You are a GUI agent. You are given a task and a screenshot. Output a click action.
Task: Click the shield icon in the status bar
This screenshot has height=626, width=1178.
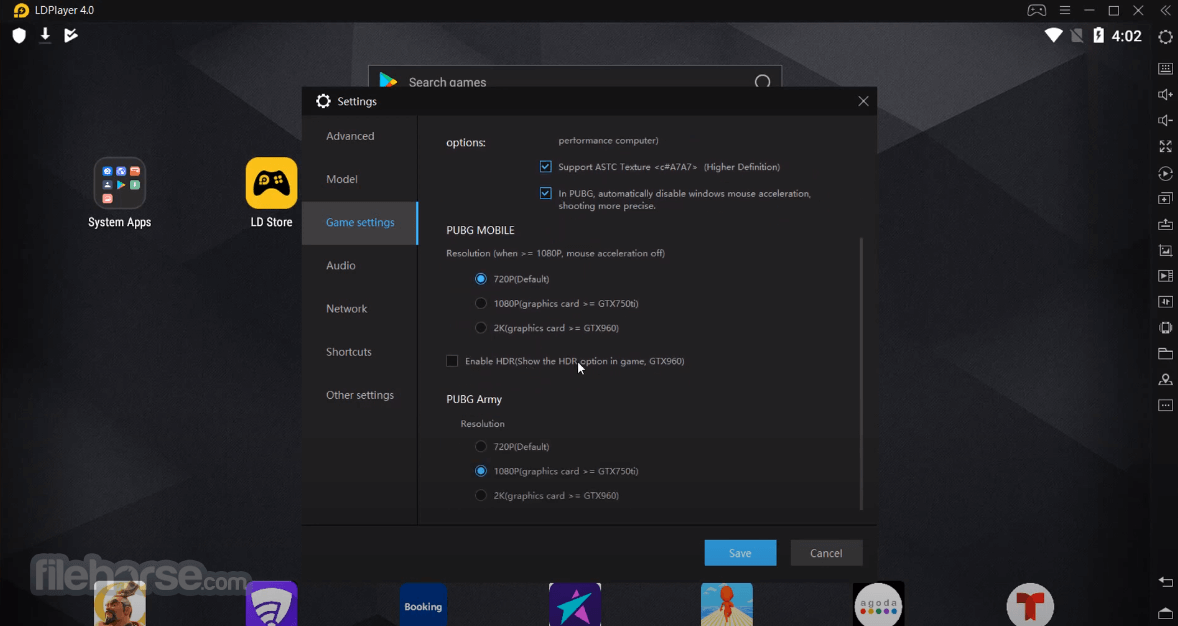click(19, 35)
